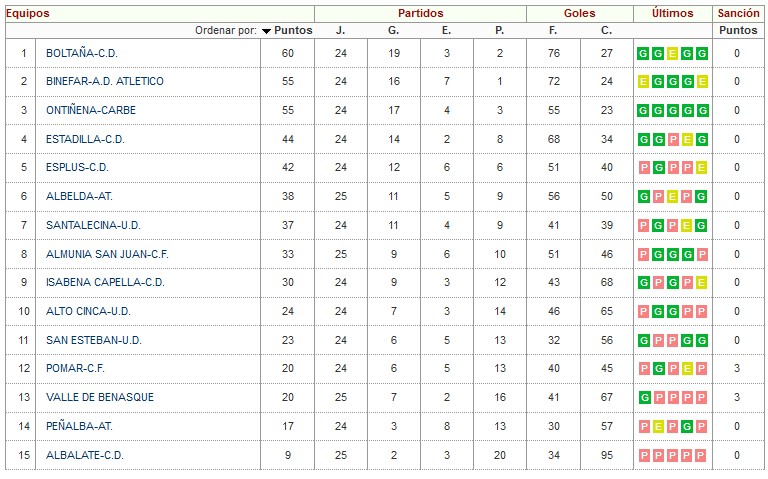Viewport: 768px width, 479px height.
Task: Sort by the F. goals-for column header
Action: click(x=553, y=30)
